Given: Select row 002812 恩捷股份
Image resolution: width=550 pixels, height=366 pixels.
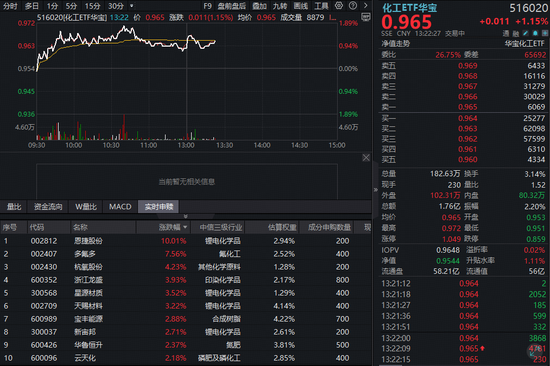Looking at the screenshot, I should click(x=186, y=241).
